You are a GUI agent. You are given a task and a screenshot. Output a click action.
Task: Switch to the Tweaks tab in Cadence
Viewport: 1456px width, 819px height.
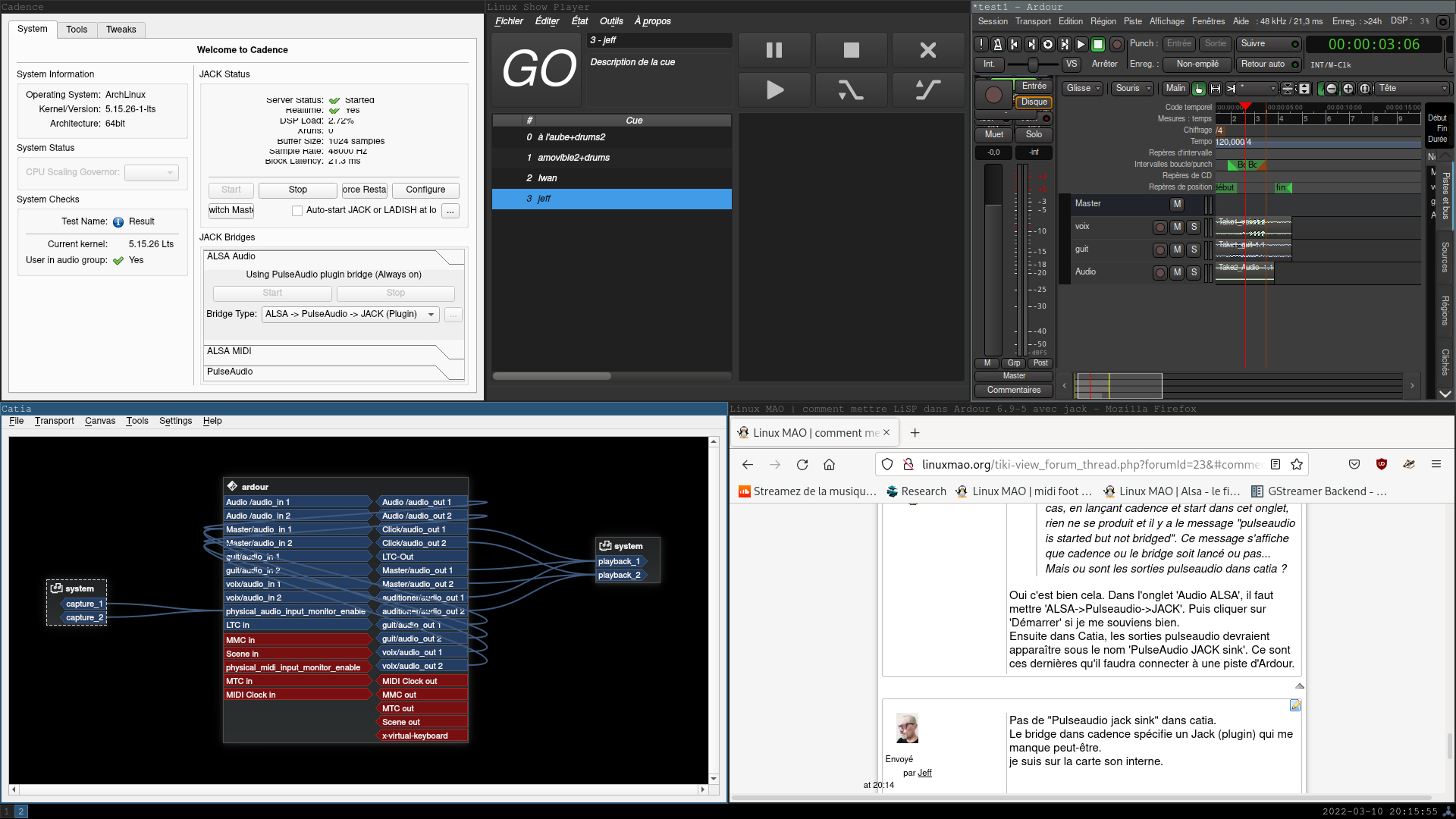[x=121, y=30]
